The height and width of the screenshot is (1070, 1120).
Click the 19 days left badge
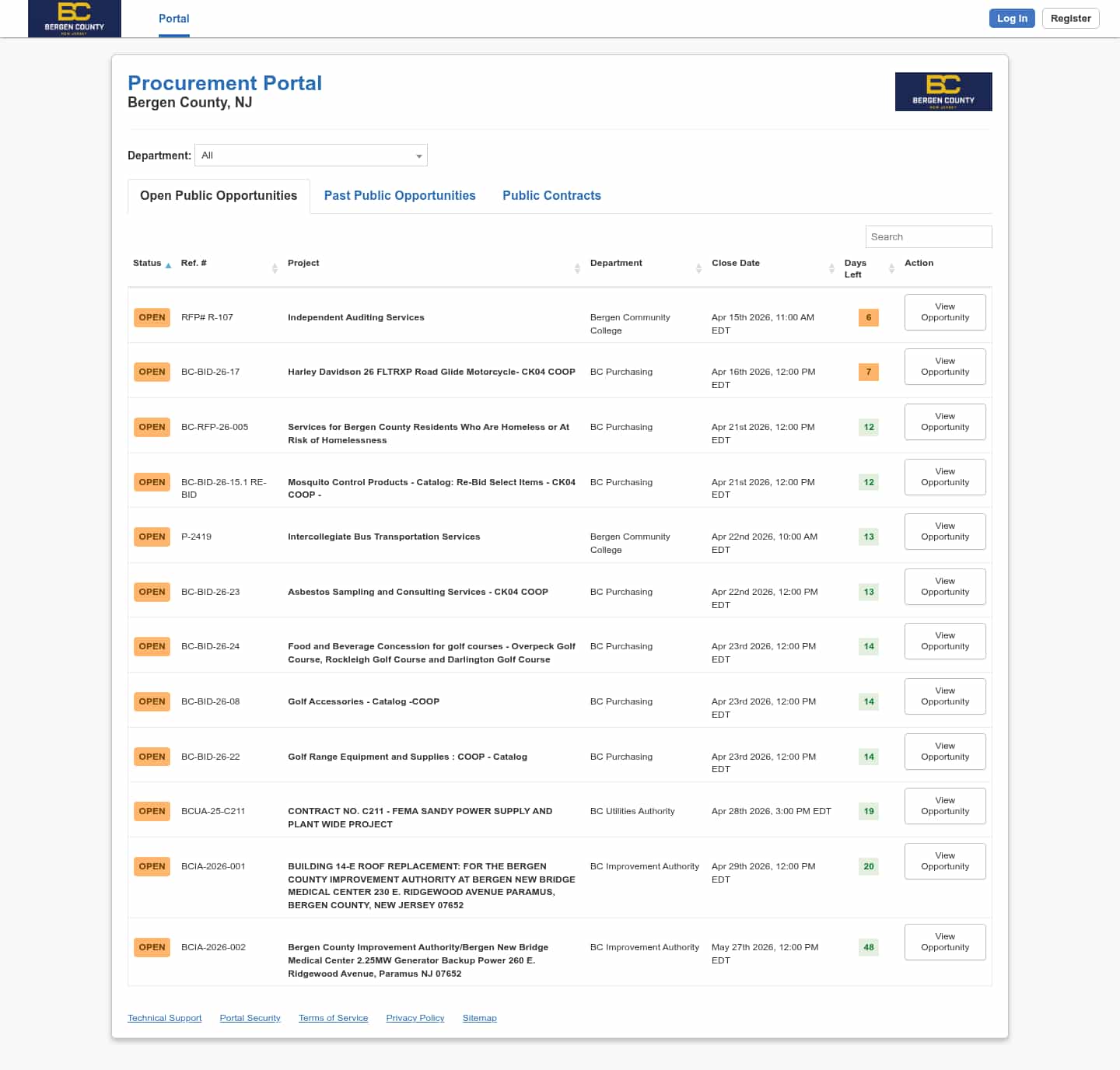[x=869, y=812]
